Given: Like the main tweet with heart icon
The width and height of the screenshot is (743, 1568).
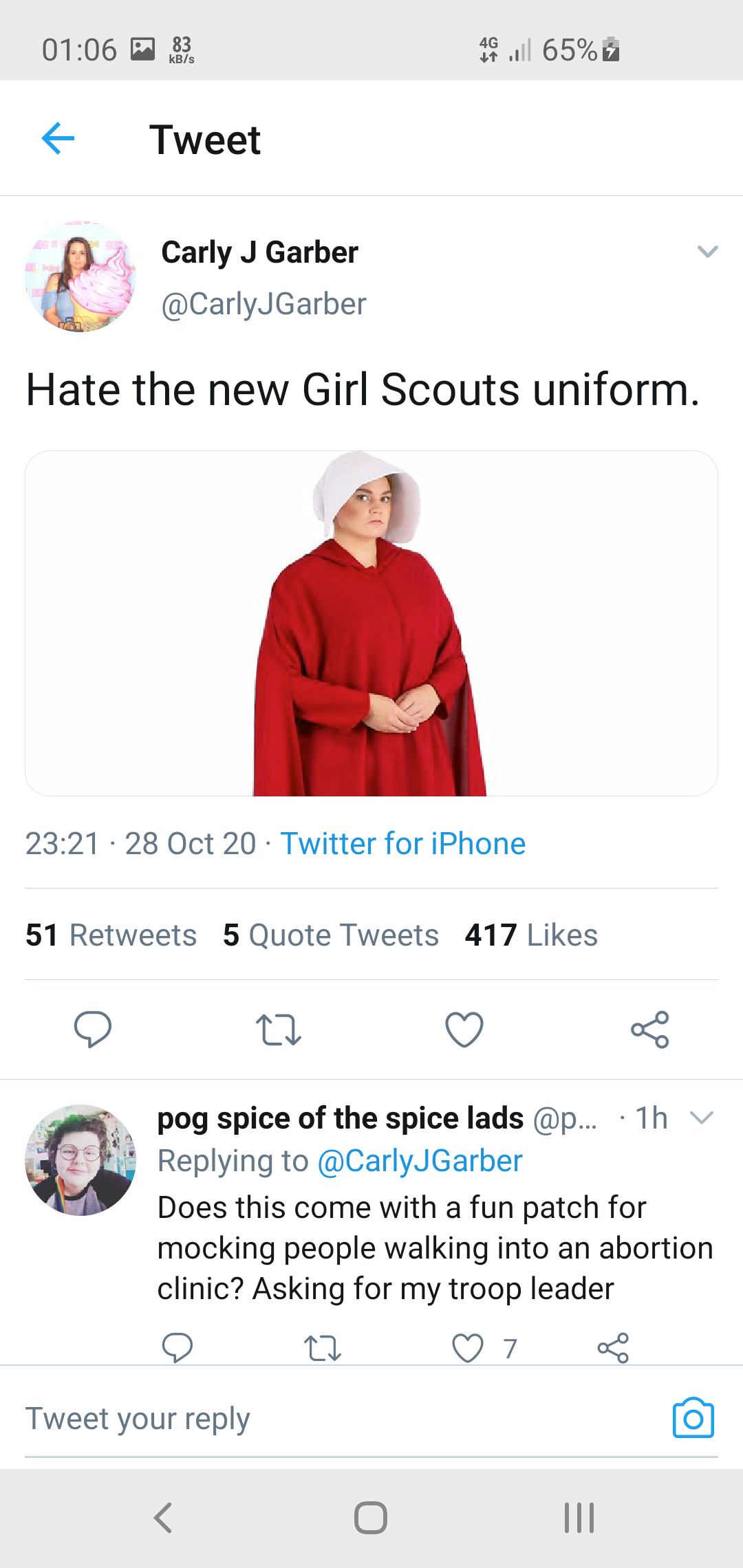Looking at the screenshot, I should point(464,1030).
